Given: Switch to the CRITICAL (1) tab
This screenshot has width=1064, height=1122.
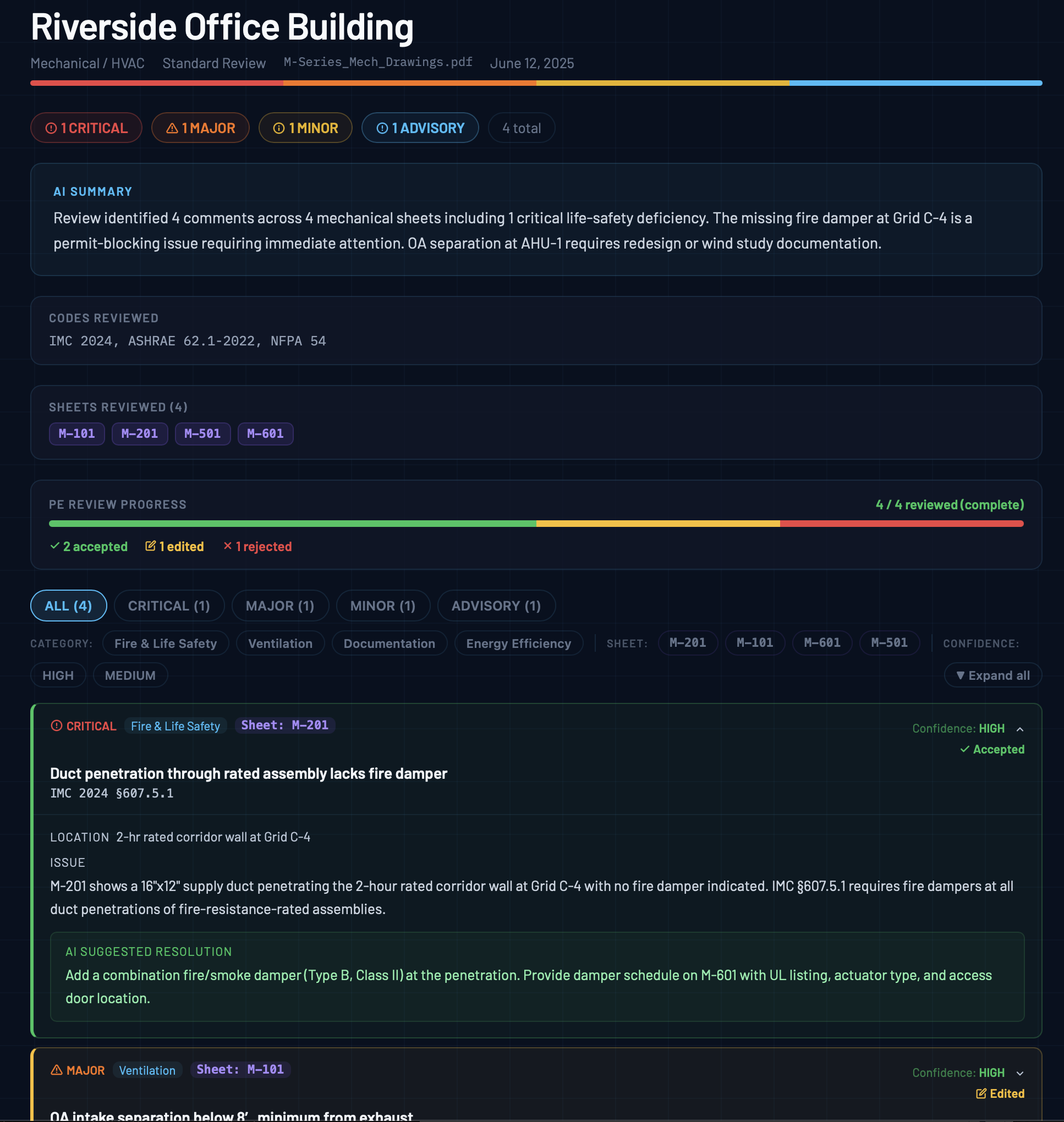Looking at the screenshot, I should coord(169,606).
